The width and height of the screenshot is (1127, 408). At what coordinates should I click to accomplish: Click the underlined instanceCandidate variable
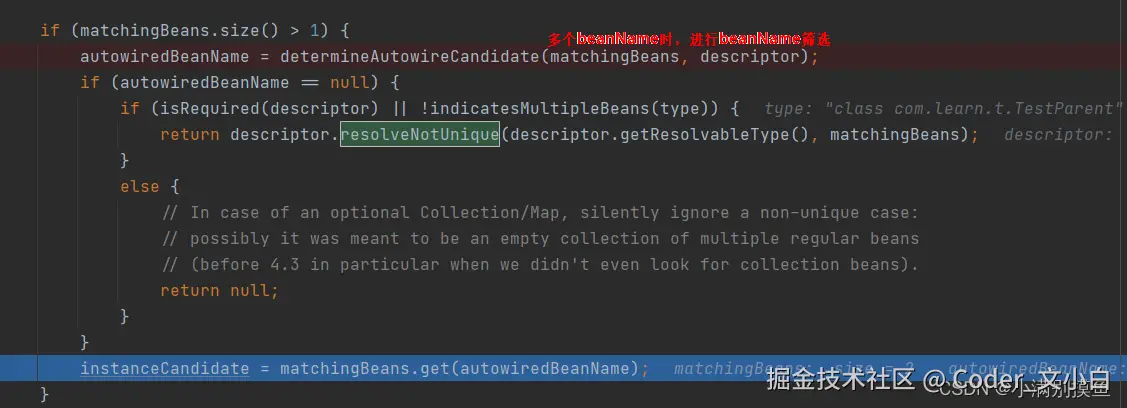coord(165,368)
